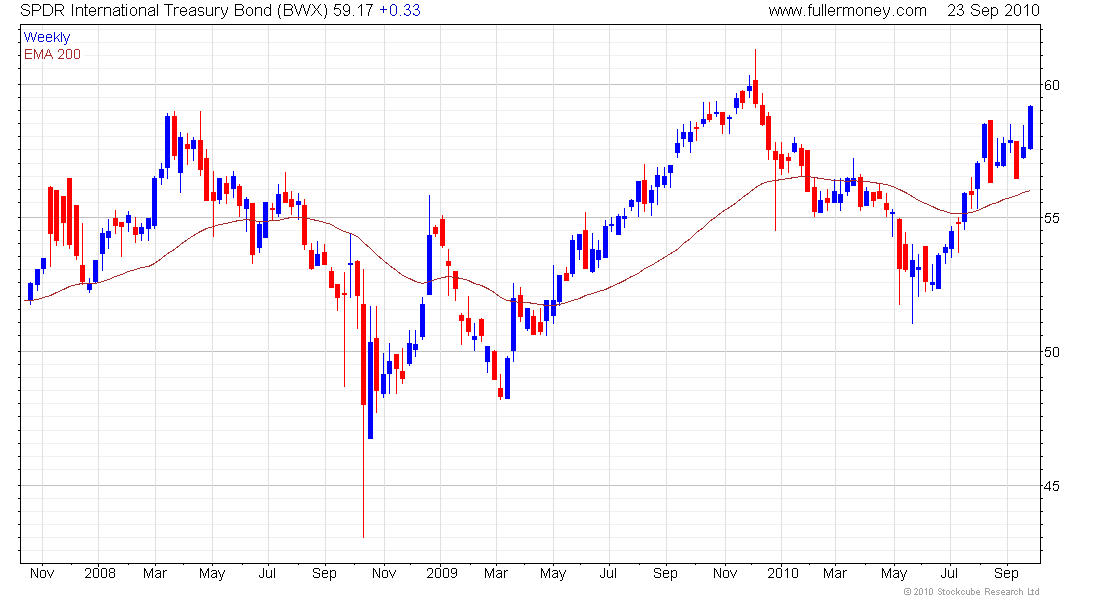Click the '2009' axis label
1100x600 pixels.
(442, 573)
